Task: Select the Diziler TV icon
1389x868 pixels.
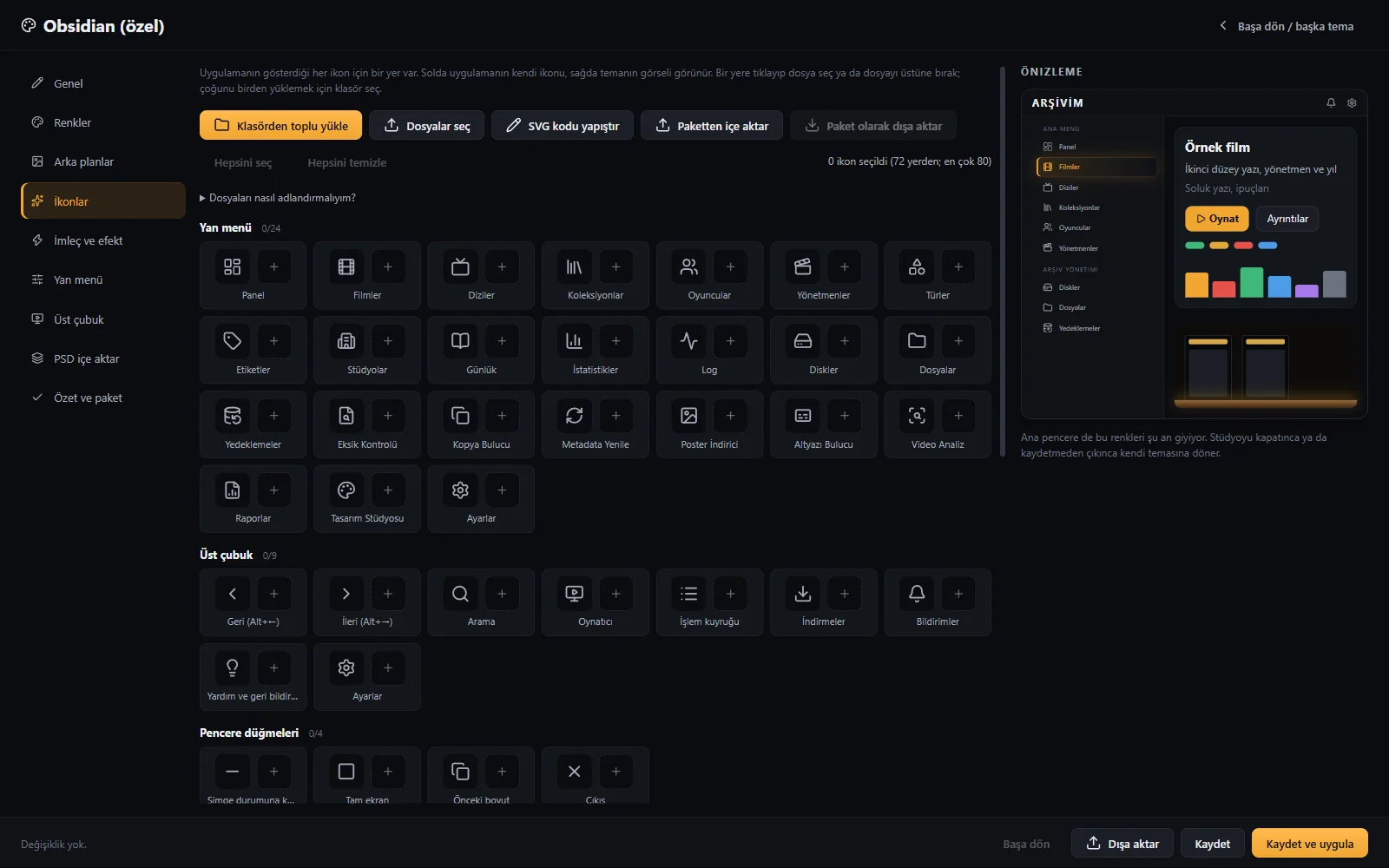Action: pyautogui.click(x=460, y=266)
